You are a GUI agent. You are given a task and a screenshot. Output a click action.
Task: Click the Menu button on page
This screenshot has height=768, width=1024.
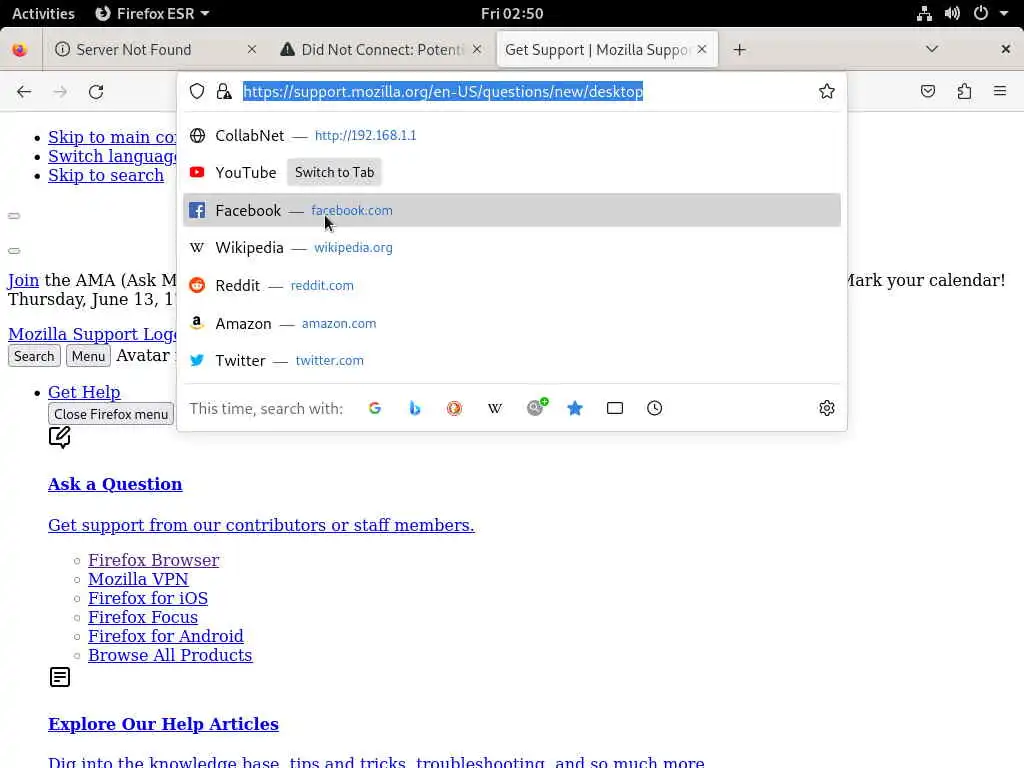[x=88, y=356]
